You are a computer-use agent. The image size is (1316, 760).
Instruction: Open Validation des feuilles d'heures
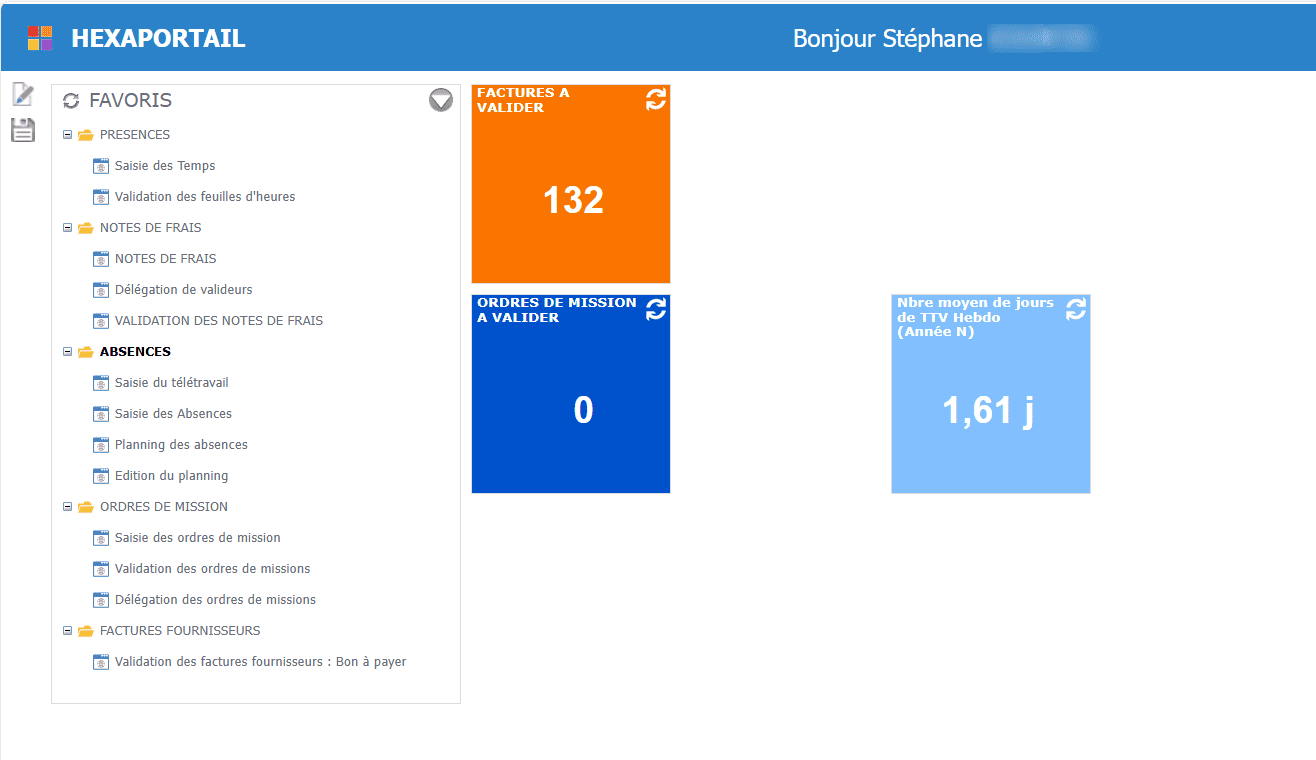(206, 196)
